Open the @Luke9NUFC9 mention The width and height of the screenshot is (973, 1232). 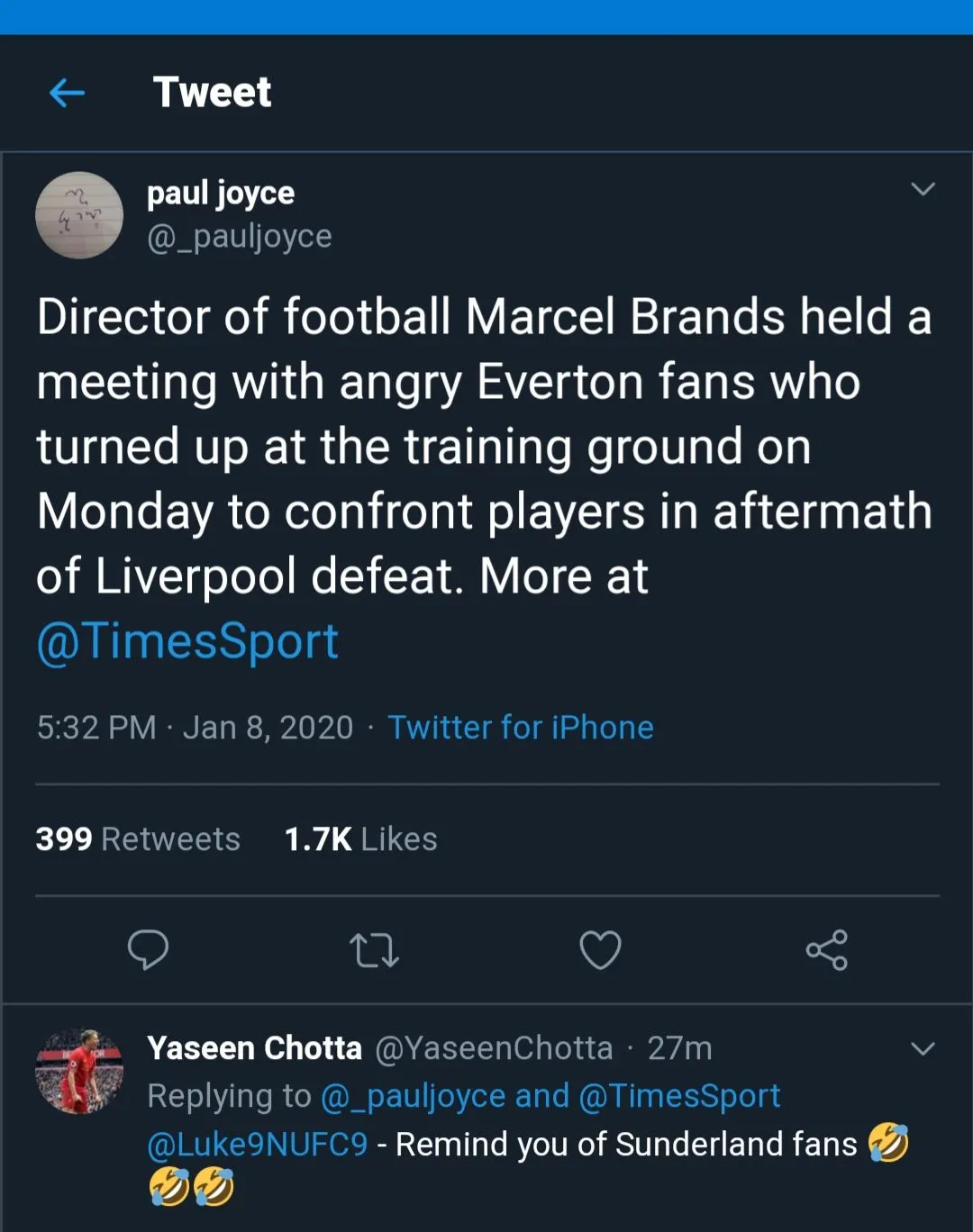point(258,1145)
